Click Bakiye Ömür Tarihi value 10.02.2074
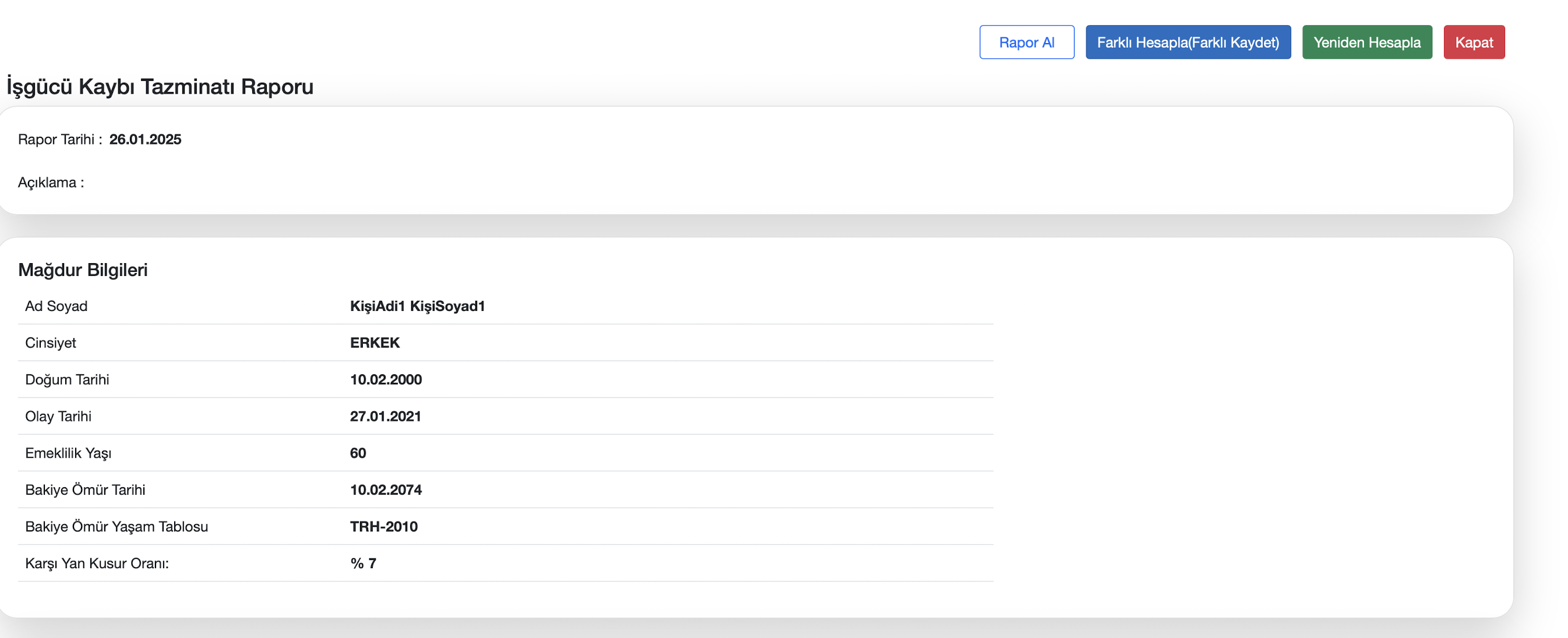The width and height of the screenshot is (1568, 638). coord(386,490)
